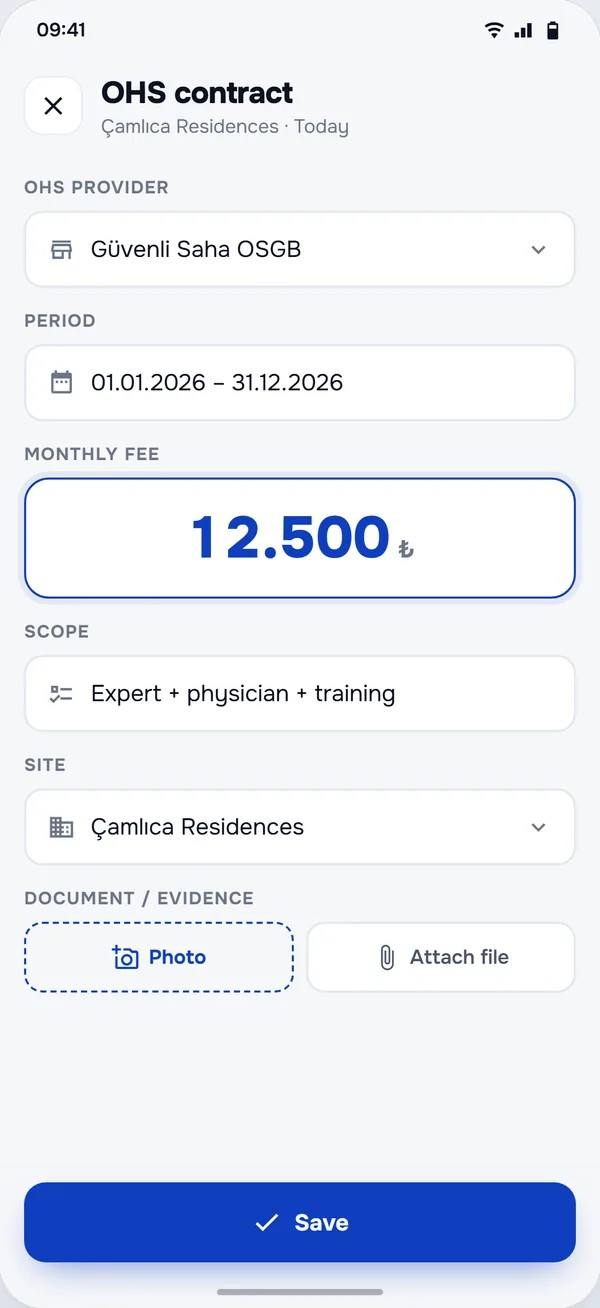Click the PERIOD label
This screenshot has height=1308, width=600.
coord(60,321)
